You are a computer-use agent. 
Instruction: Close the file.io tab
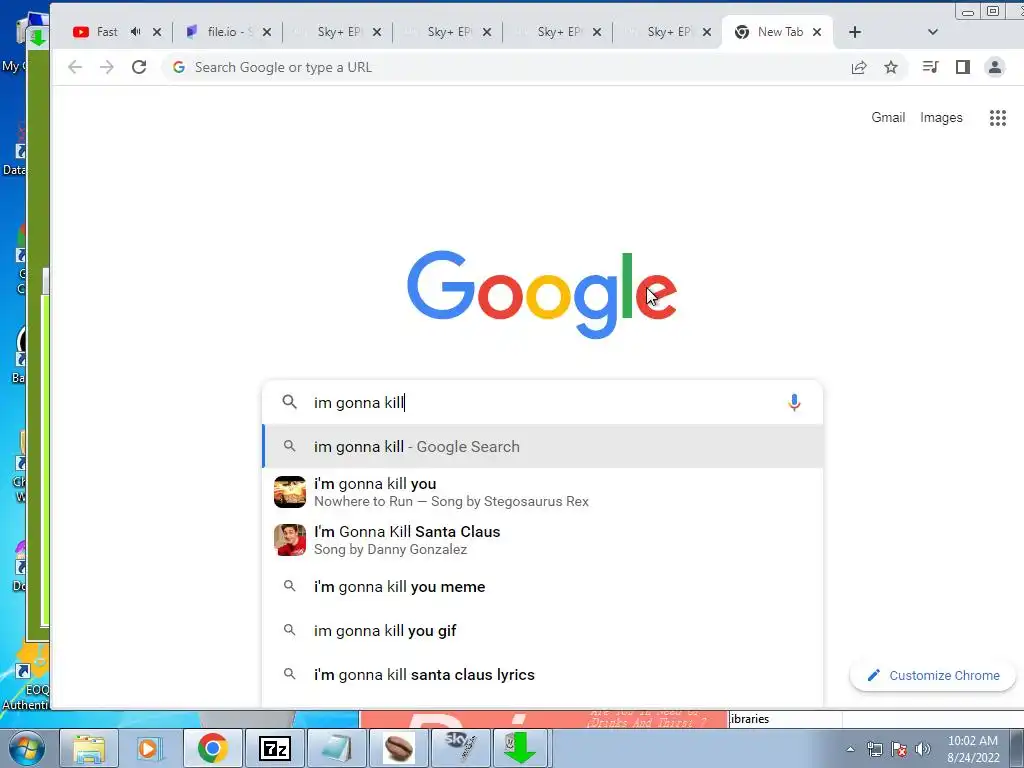(266, 32)
